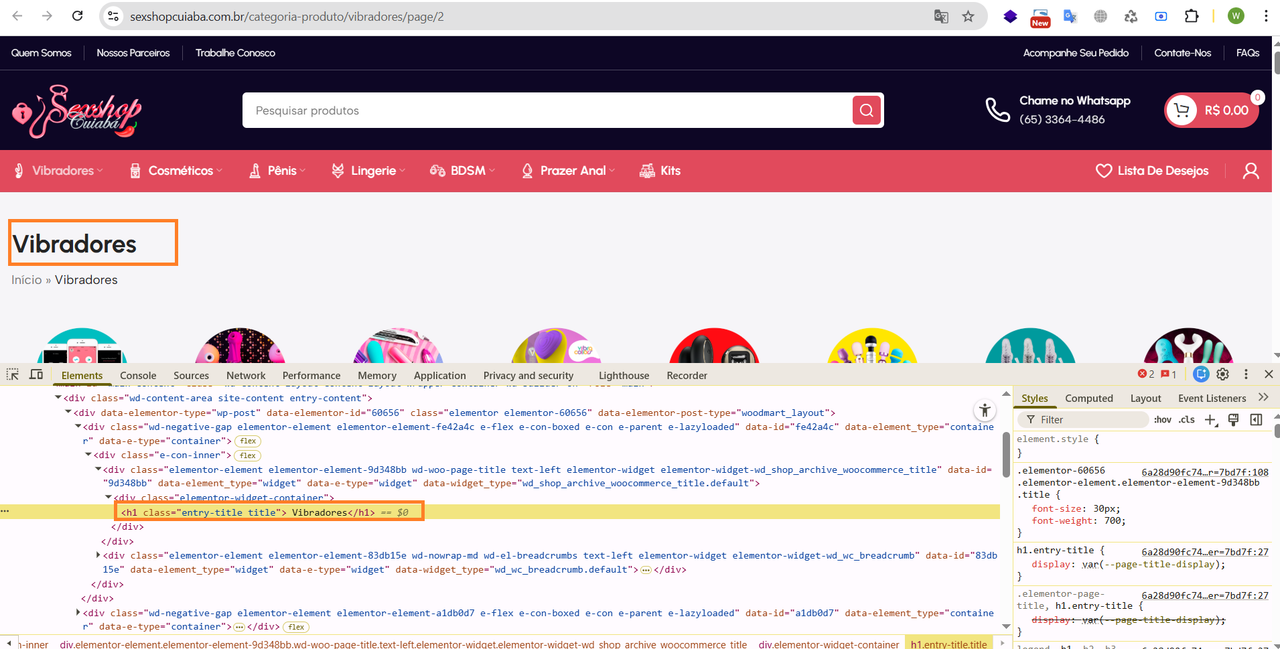Screen dimensions: 1280x649
Task: Click the paintbrush rendering emulations icon
Action: [x=1234, y=420]
